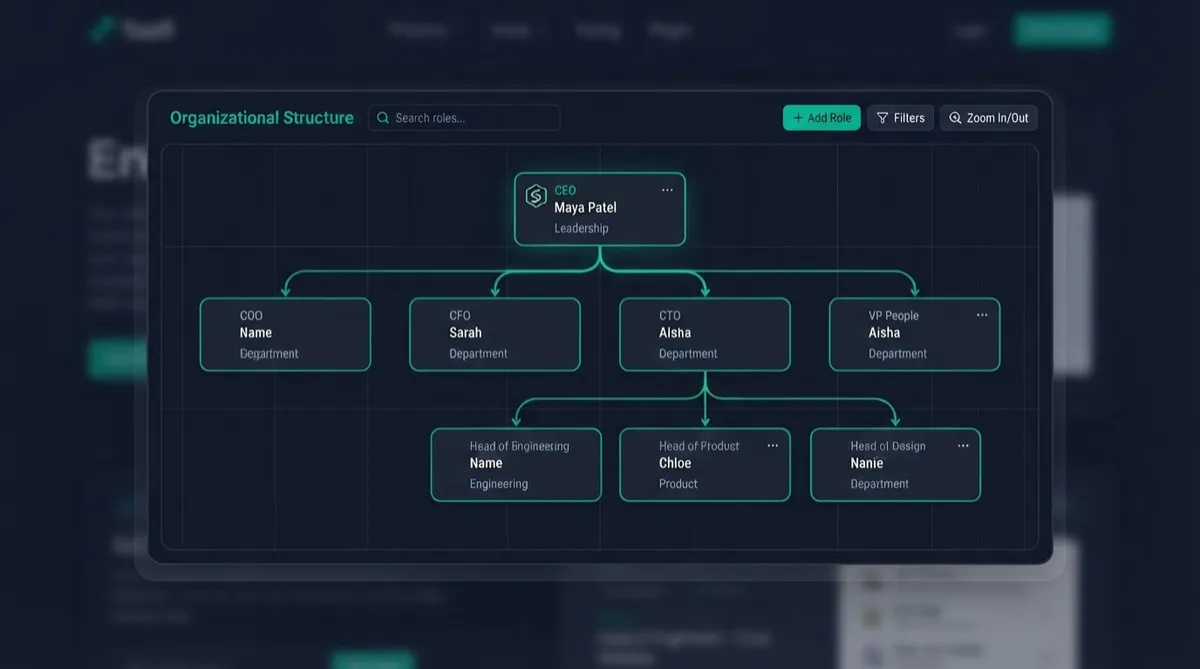1200x669 pixels.
Task: Select the Head of Engineering card
Action: [x=516, y=465]
